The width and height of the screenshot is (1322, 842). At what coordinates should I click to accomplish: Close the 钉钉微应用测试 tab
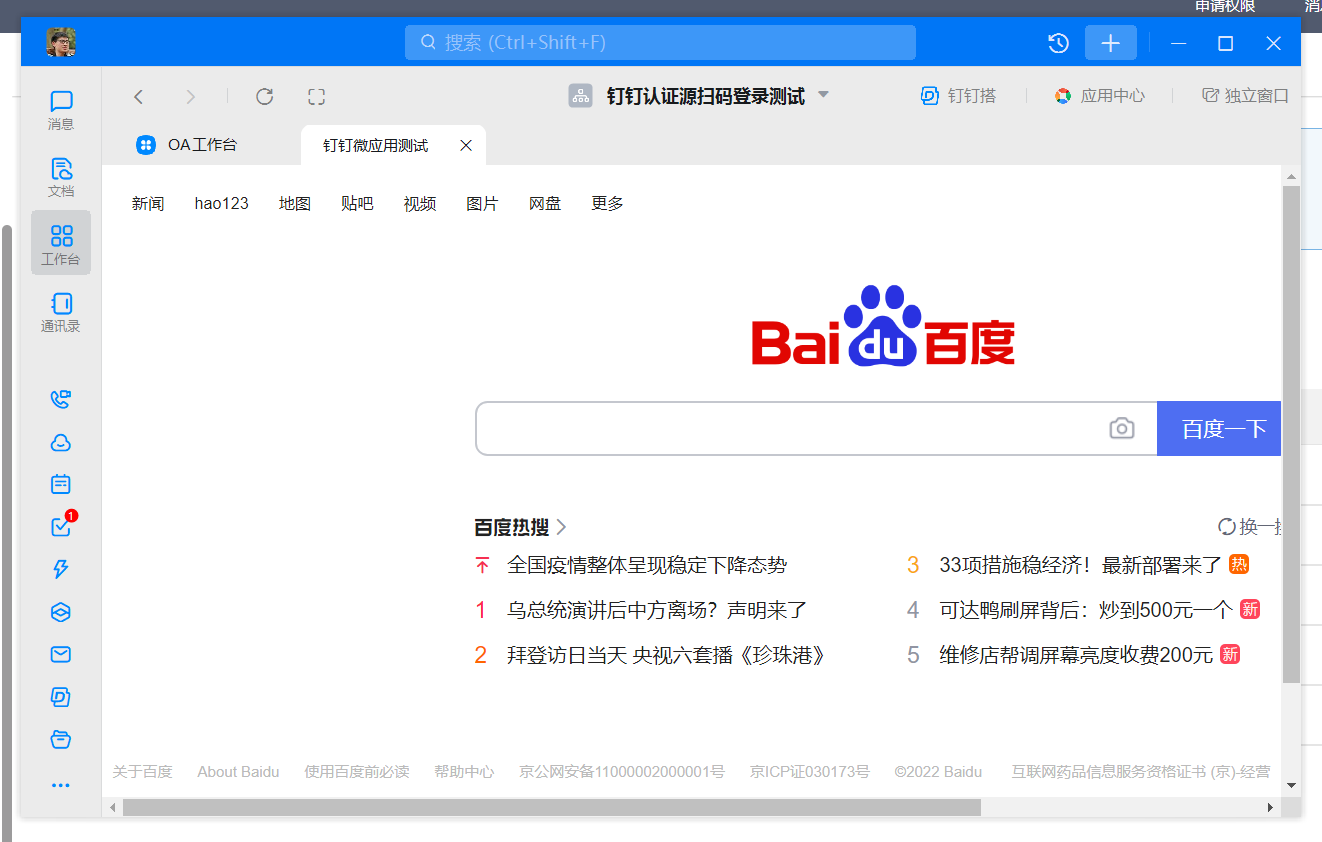coord(466,146)
